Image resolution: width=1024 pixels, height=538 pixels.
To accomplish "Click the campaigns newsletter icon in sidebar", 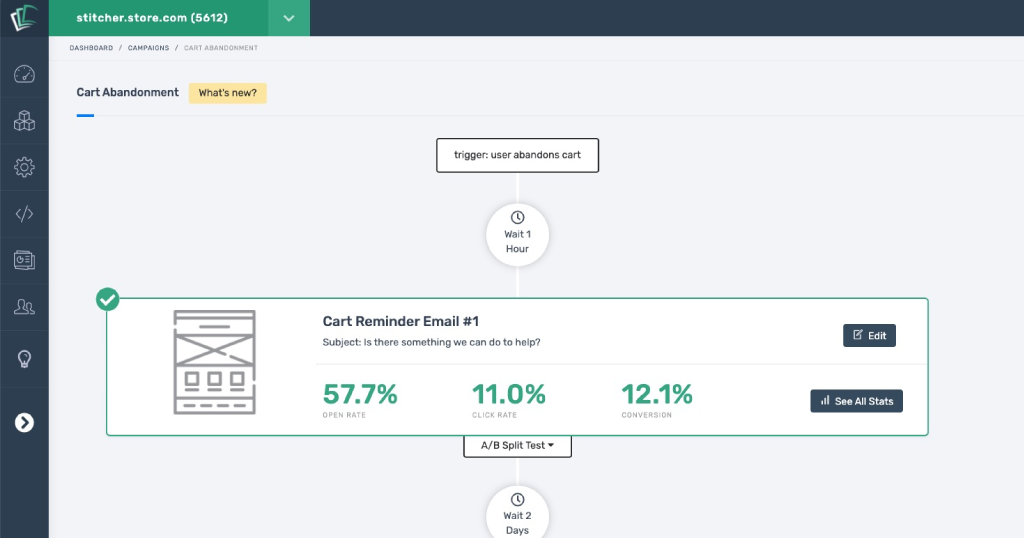I will [24, 260].
